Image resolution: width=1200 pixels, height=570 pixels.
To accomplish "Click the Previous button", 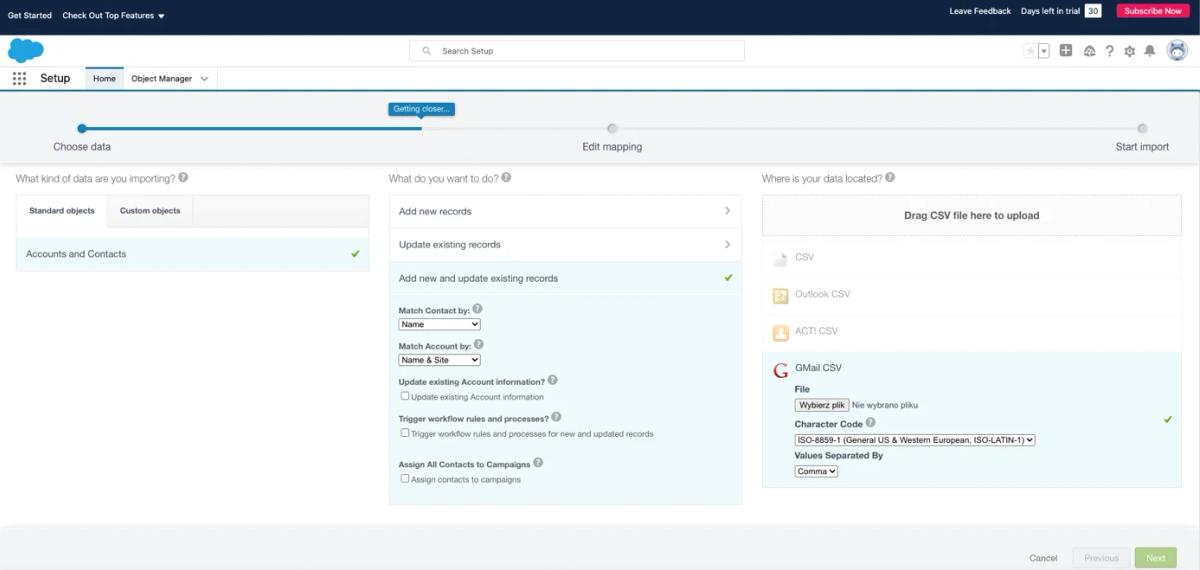I will tap(1101, 558).
